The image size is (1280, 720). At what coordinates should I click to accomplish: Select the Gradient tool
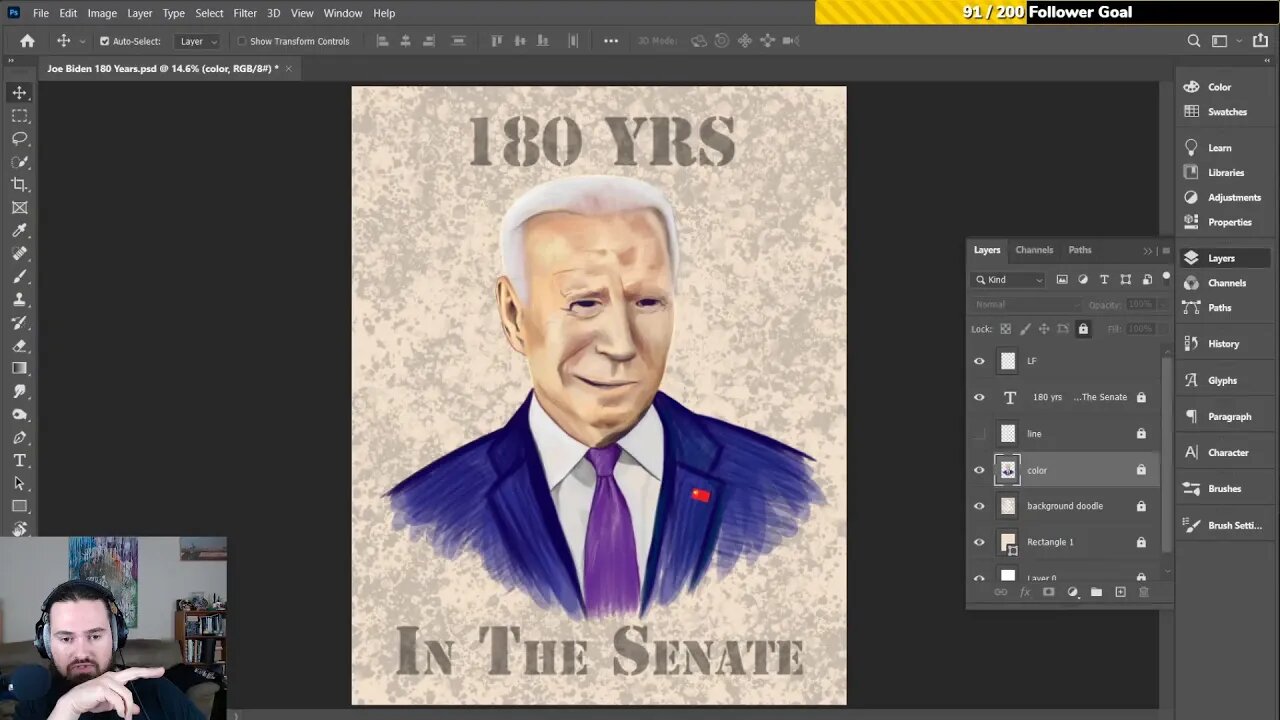pyautogui.click(x=19, y=368)
